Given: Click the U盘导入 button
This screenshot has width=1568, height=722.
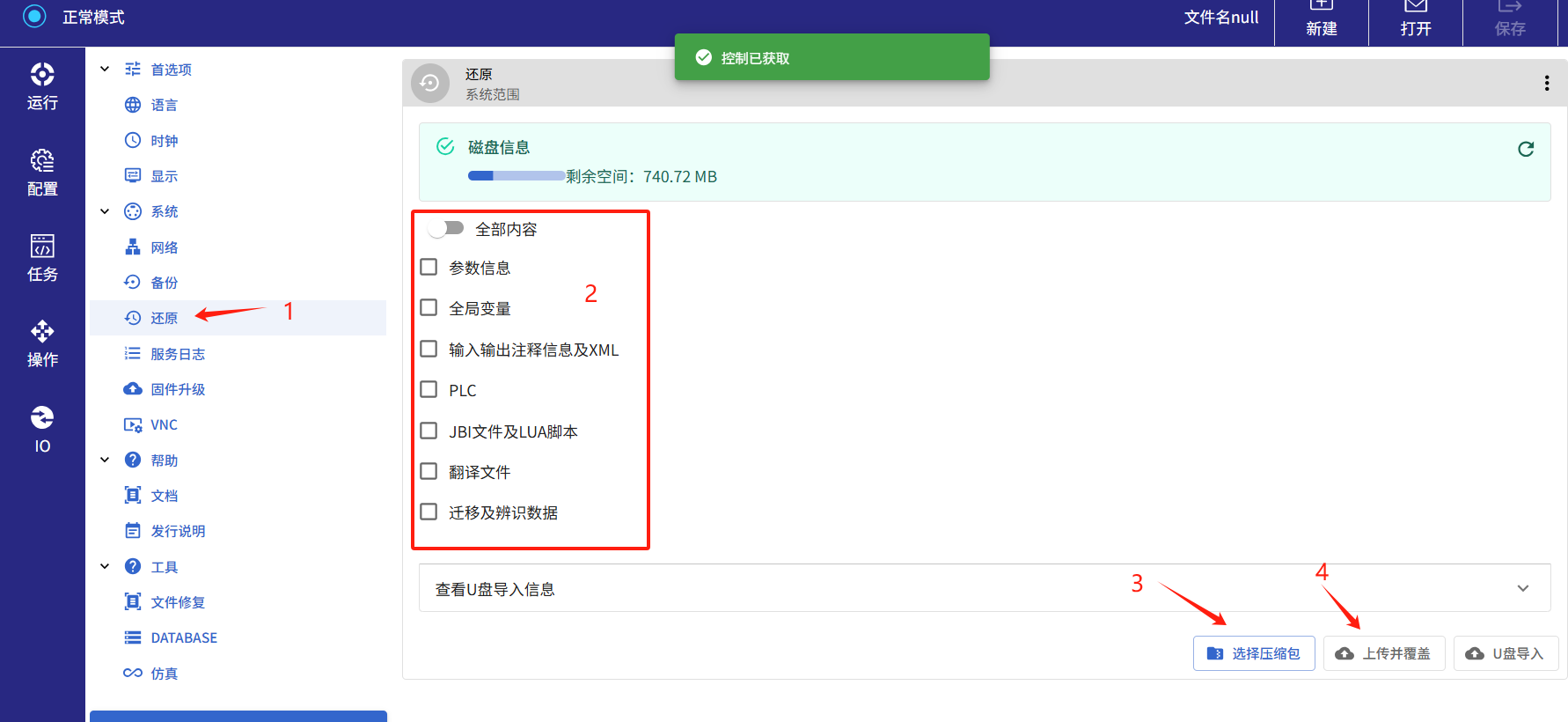Looking at the screenshot, I should coord(1506,653).
